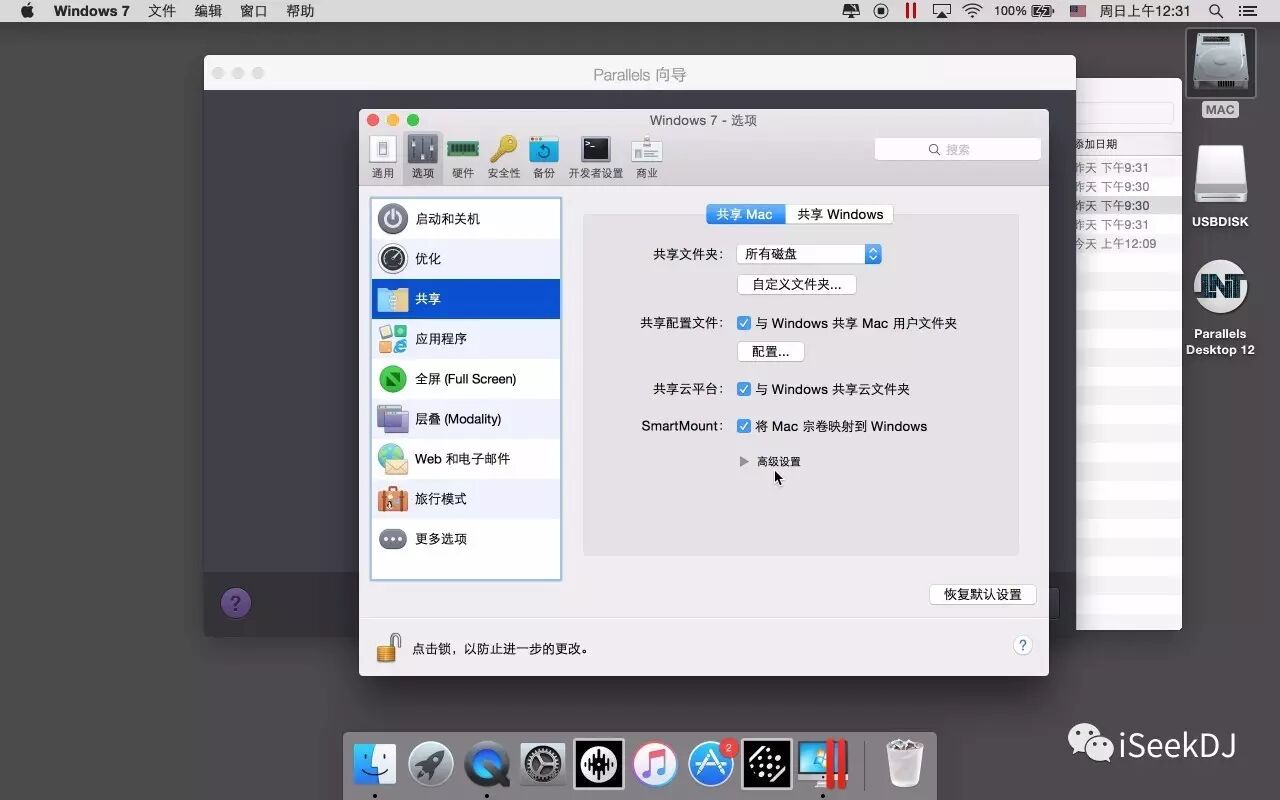Expand the 高级设置 disclosure triangle
The height and width of the screenshot is (800, 1280).
point(744,462)
